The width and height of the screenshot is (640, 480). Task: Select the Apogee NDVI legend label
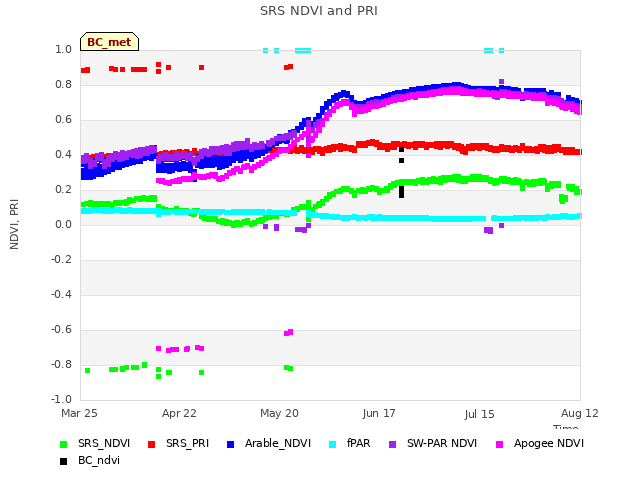549,444
